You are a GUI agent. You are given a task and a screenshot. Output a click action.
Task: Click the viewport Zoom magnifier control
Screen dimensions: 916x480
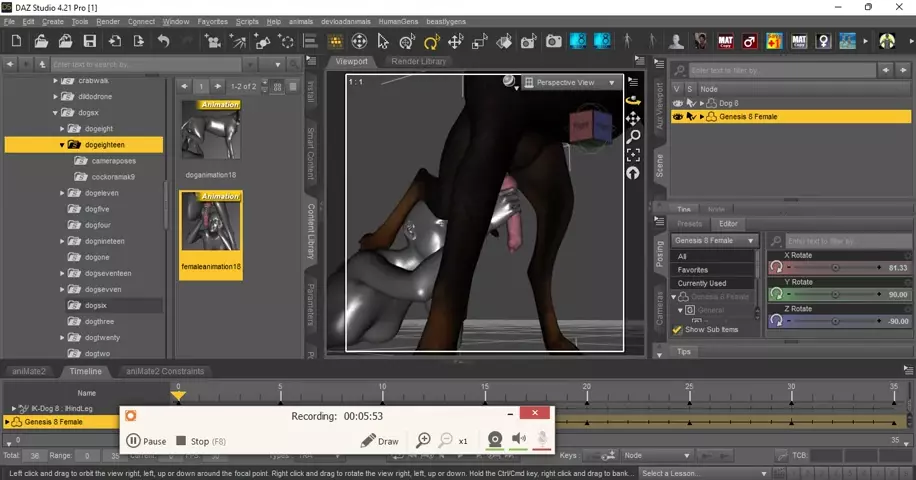[x=633, y=137]
